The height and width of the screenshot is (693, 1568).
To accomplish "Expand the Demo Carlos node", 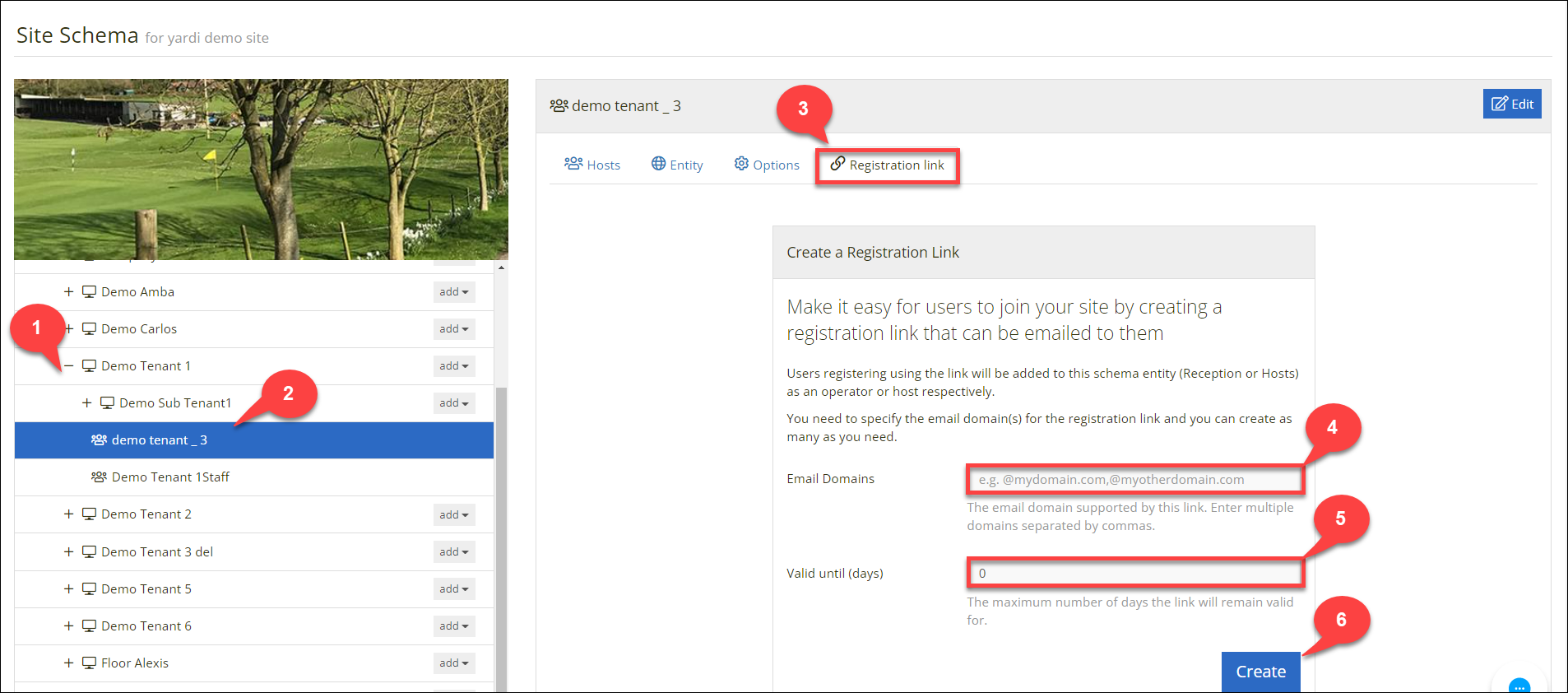I will [69, 328].
